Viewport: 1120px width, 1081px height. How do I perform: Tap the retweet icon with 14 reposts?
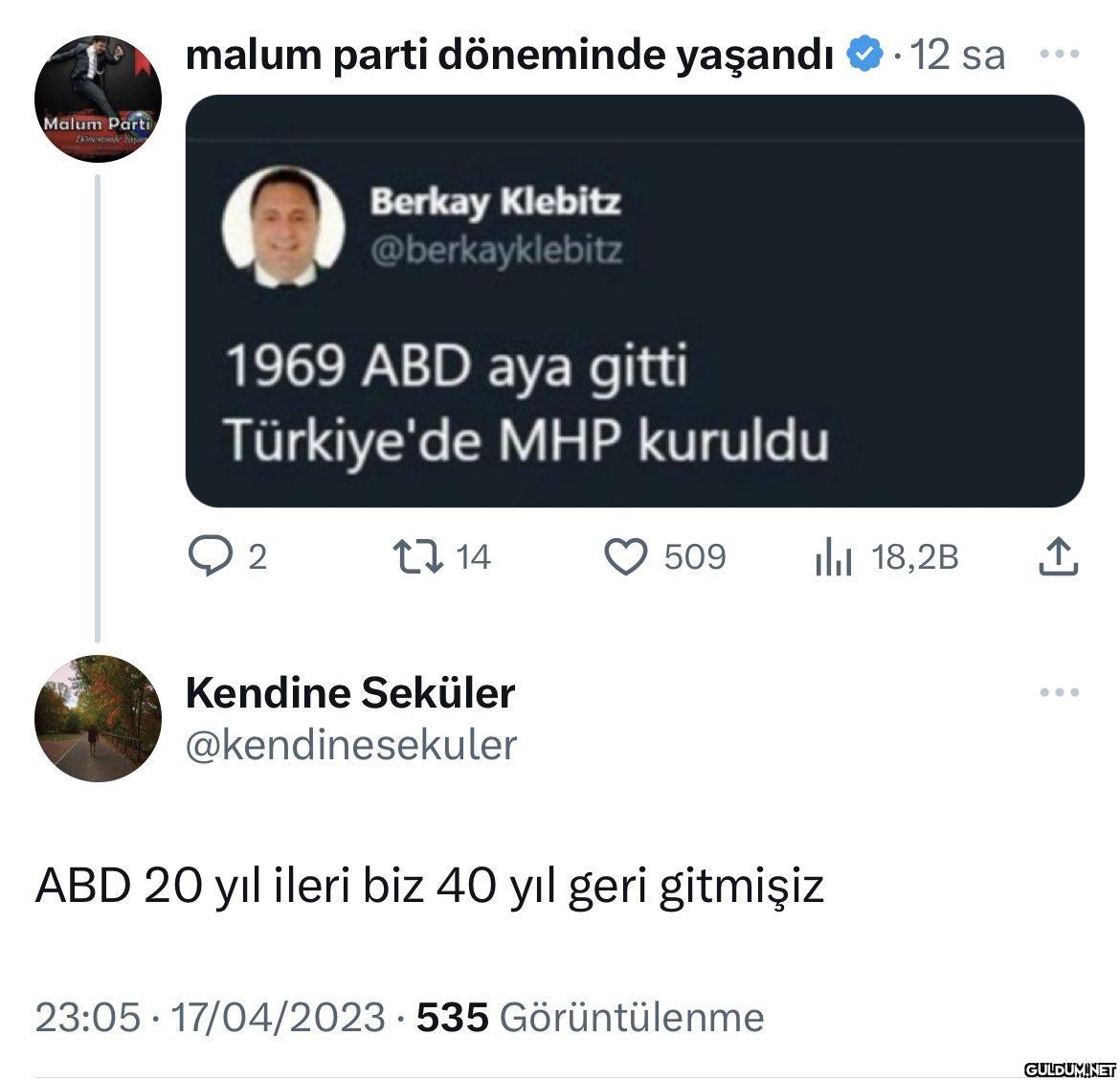[418, 556]
